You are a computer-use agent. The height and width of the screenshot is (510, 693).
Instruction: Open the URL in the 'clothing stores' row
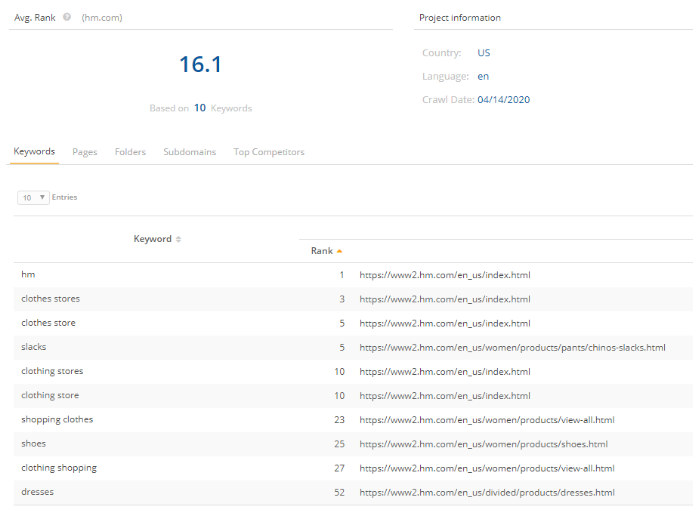click(445, 372)
